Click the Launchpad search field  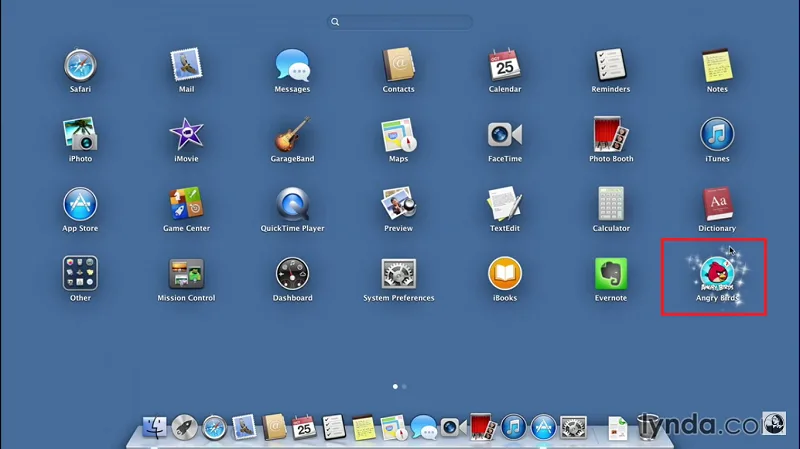pos(399,22)
